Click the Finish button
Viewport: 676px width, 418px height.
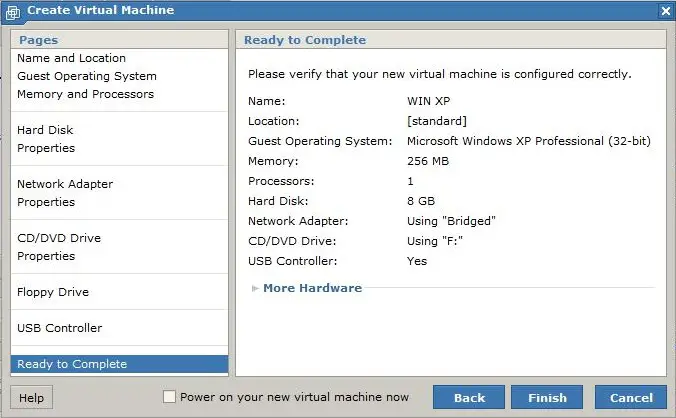(x=547, y=397)
